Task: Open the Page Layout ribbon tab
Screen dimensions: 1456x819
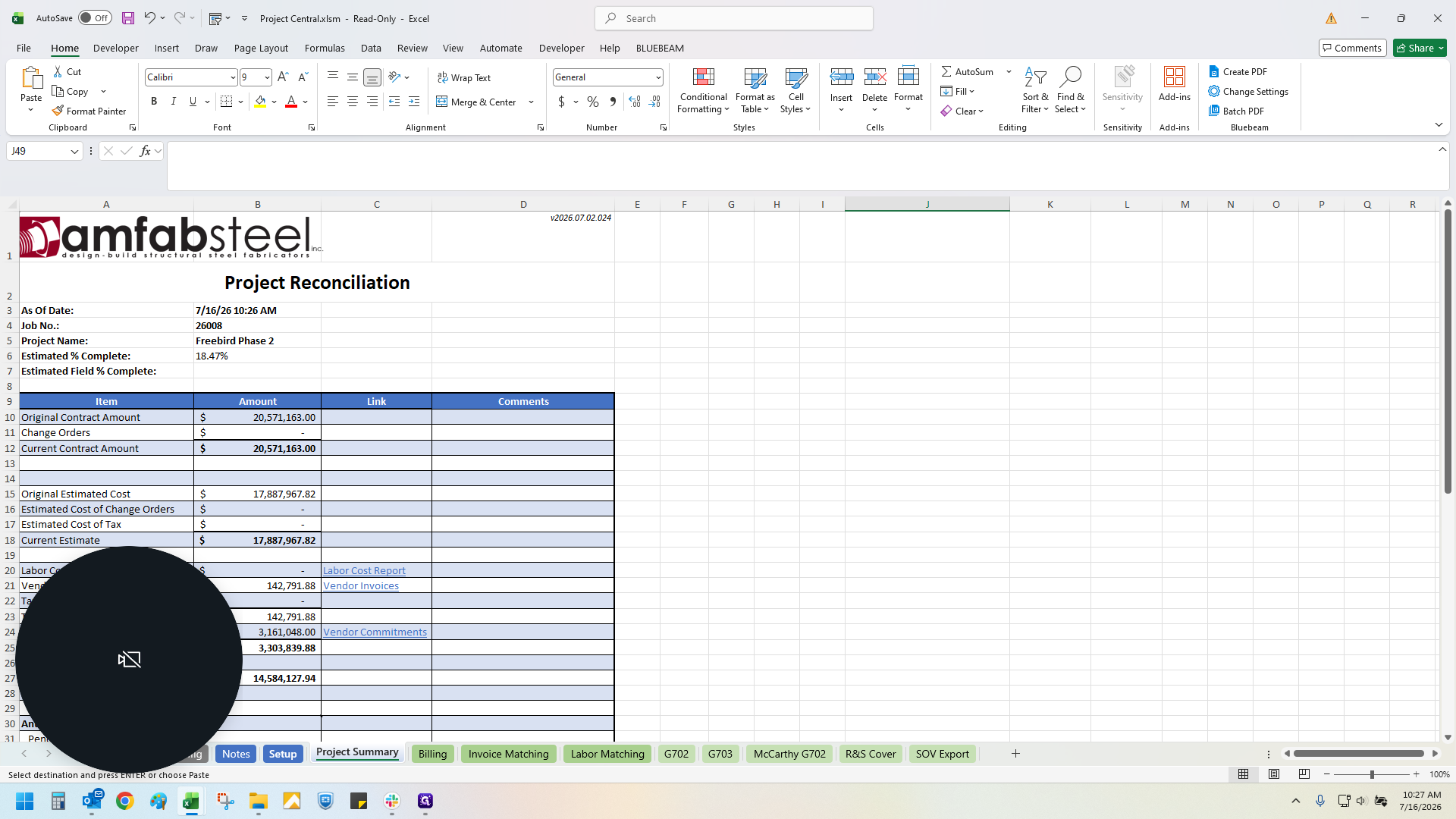Action: pyautogui.click(x=261, y=48)
